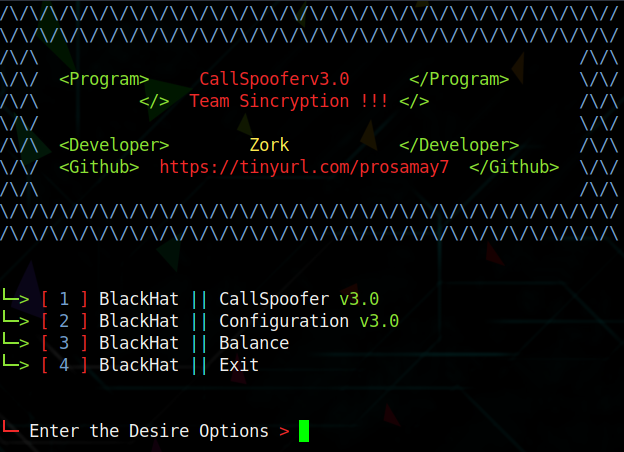Click the green arrow before option 4
This screenshot has height=452, width=624.
pyautogui.click(x=16, y=363)
